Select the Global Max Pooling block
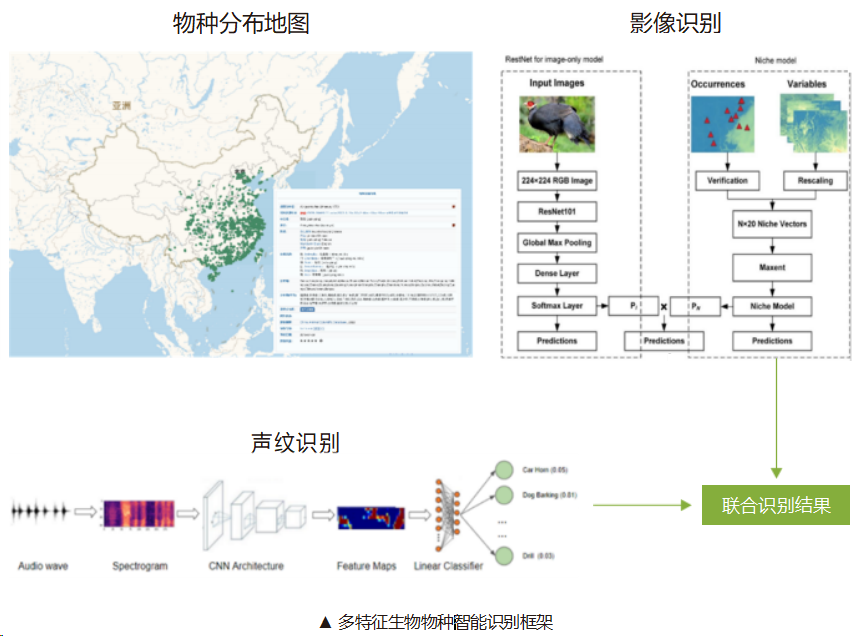 556,243
